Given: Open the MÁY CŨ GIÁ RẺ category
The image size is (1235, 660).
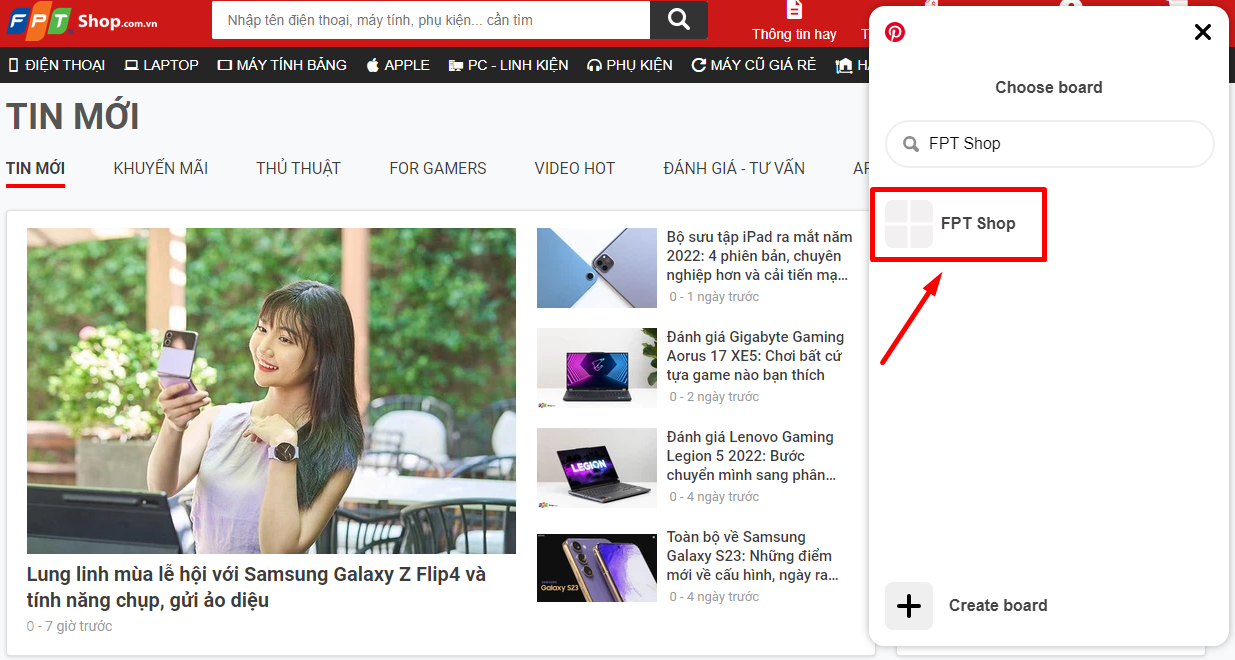Looking at the screenshot, I should [x=754, y=65].
